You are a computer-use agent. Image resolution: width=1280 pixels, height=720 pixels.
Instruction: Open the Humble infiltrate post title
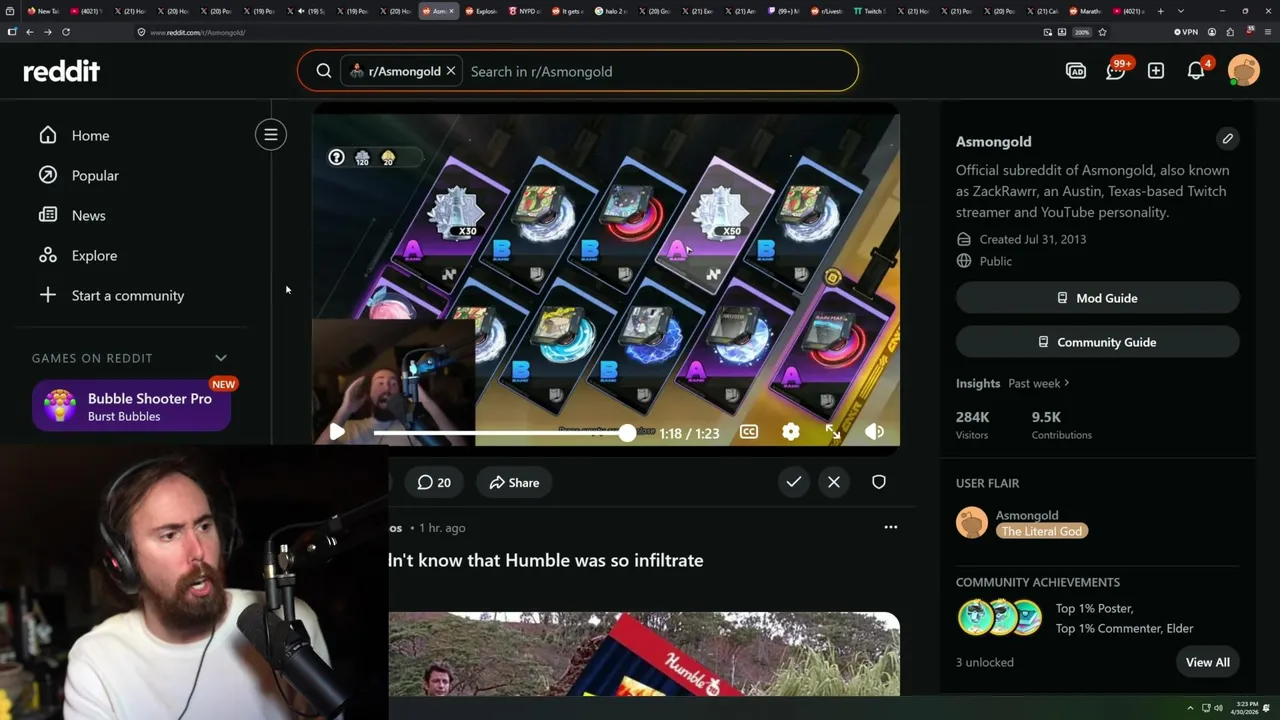coord(546,560)
